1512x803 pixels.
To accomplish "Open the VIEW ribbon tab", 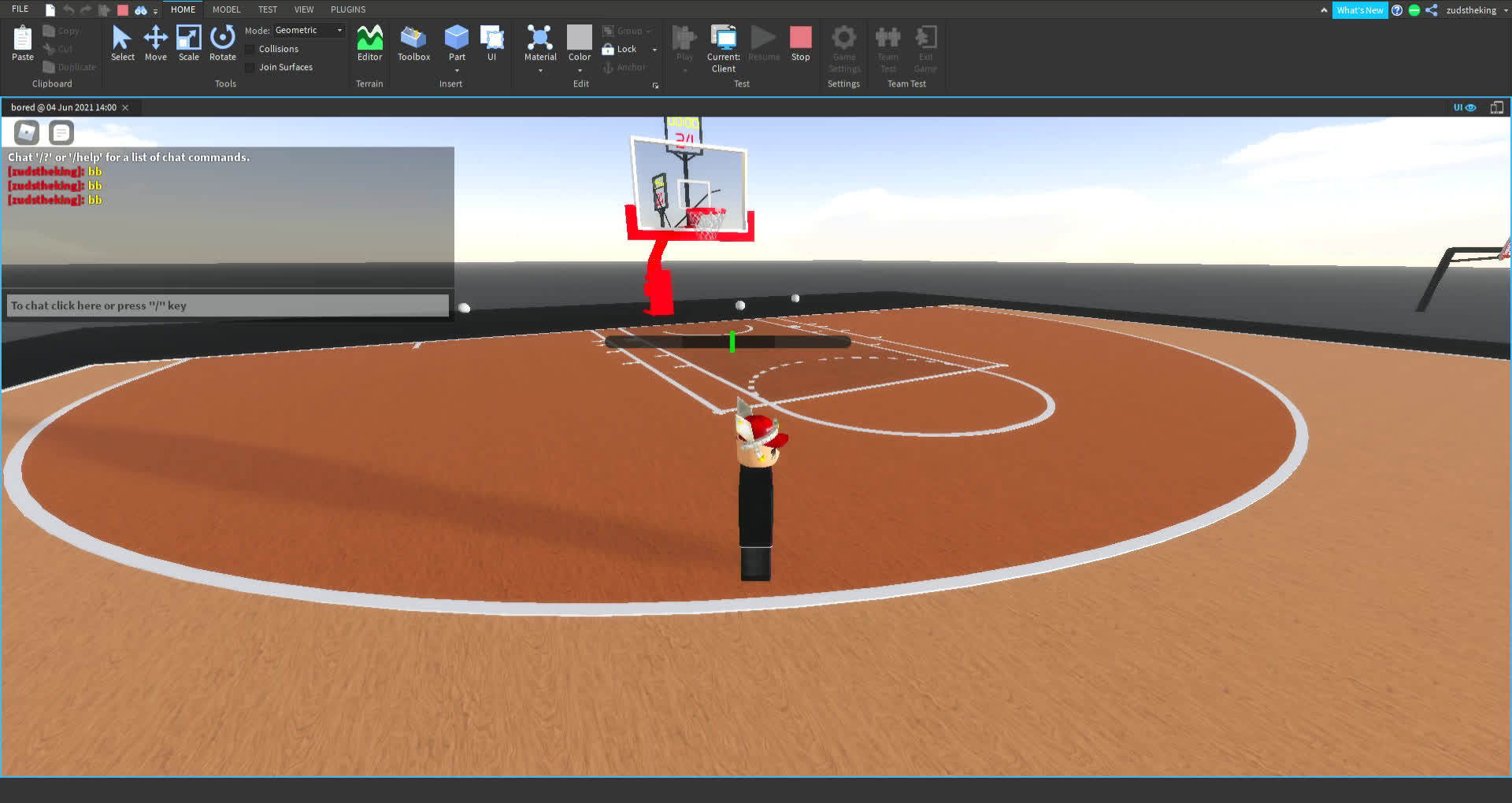I will point(304,9).
